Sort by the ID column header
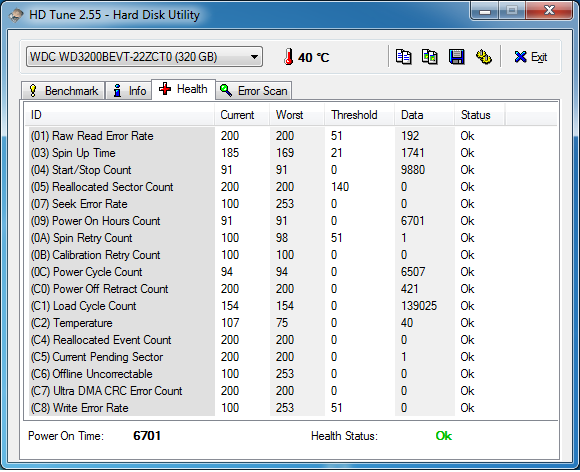This screenshot has width=580, height=472. (x=119, y=115)
